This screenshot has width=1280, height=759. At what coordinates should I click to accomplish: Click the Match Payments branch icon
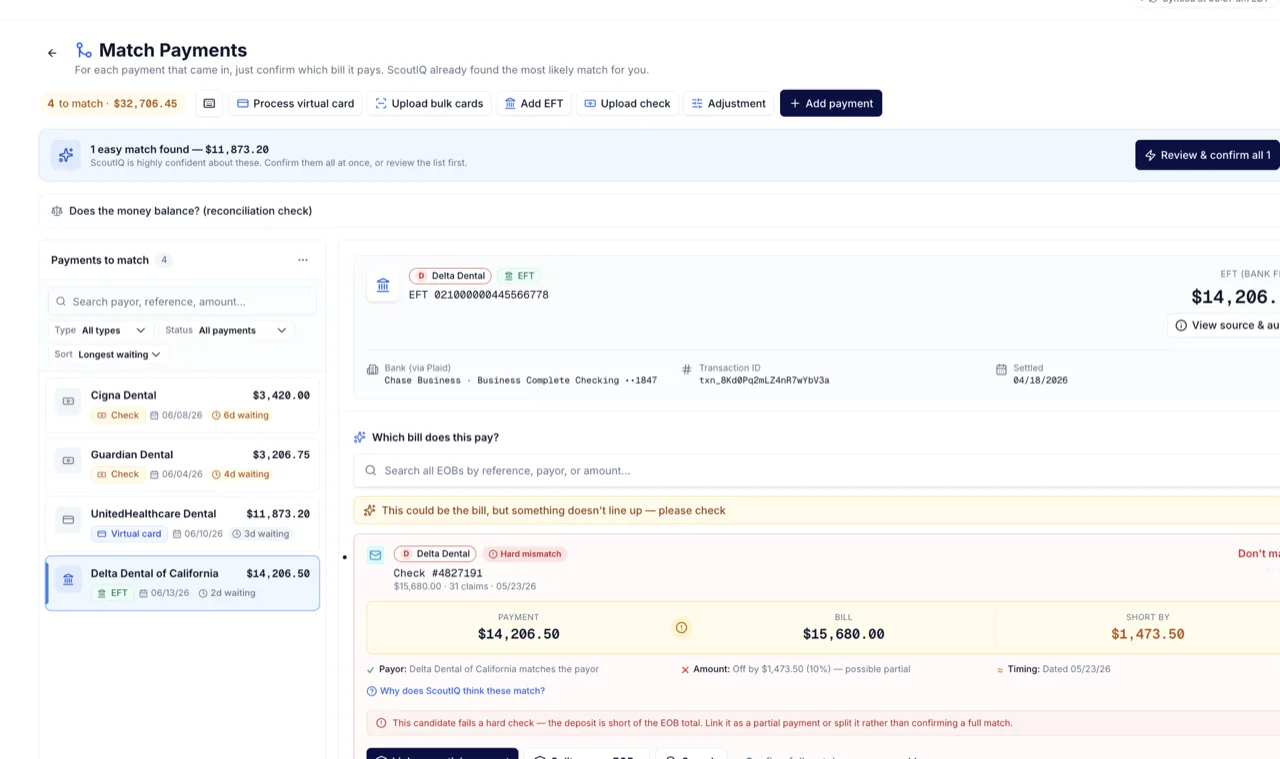[x=84, y=50]
